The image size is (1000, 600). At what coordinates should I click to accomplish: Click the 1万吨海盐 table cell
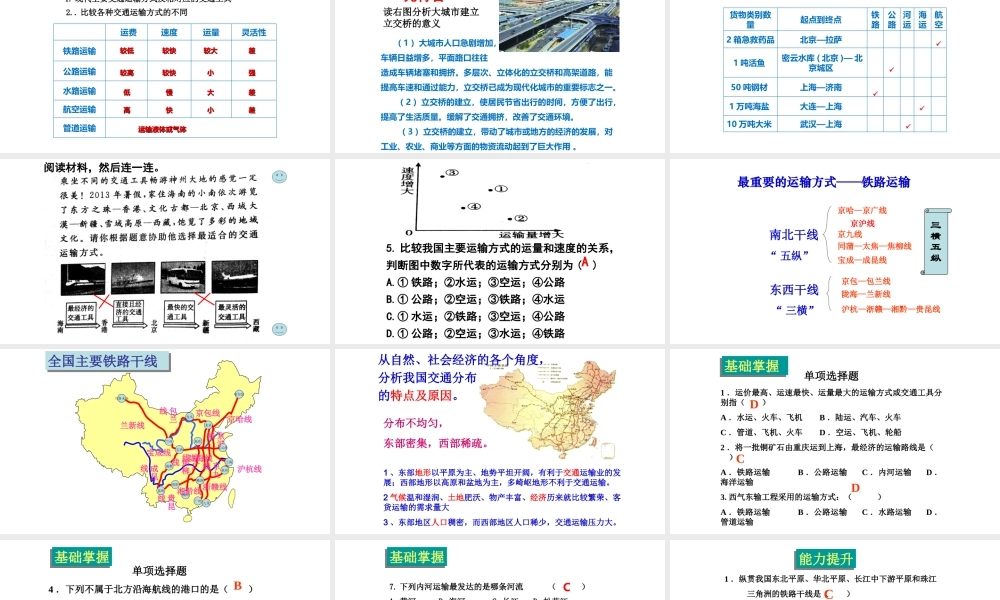[x=750, y=106]
